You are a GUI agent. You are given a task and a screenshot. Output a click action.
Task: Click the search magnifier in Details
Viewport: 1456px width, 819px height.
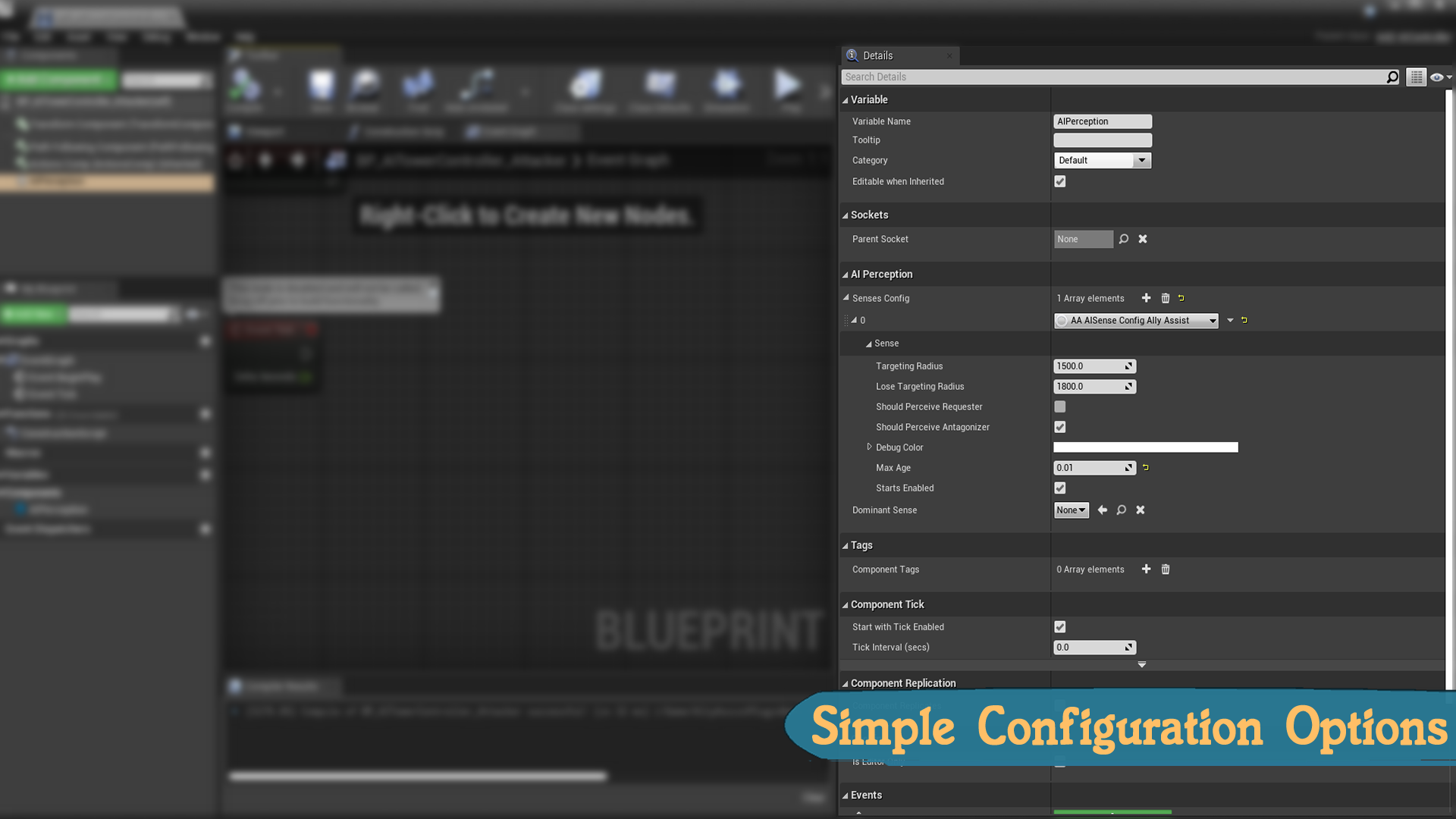point(1392,77)
